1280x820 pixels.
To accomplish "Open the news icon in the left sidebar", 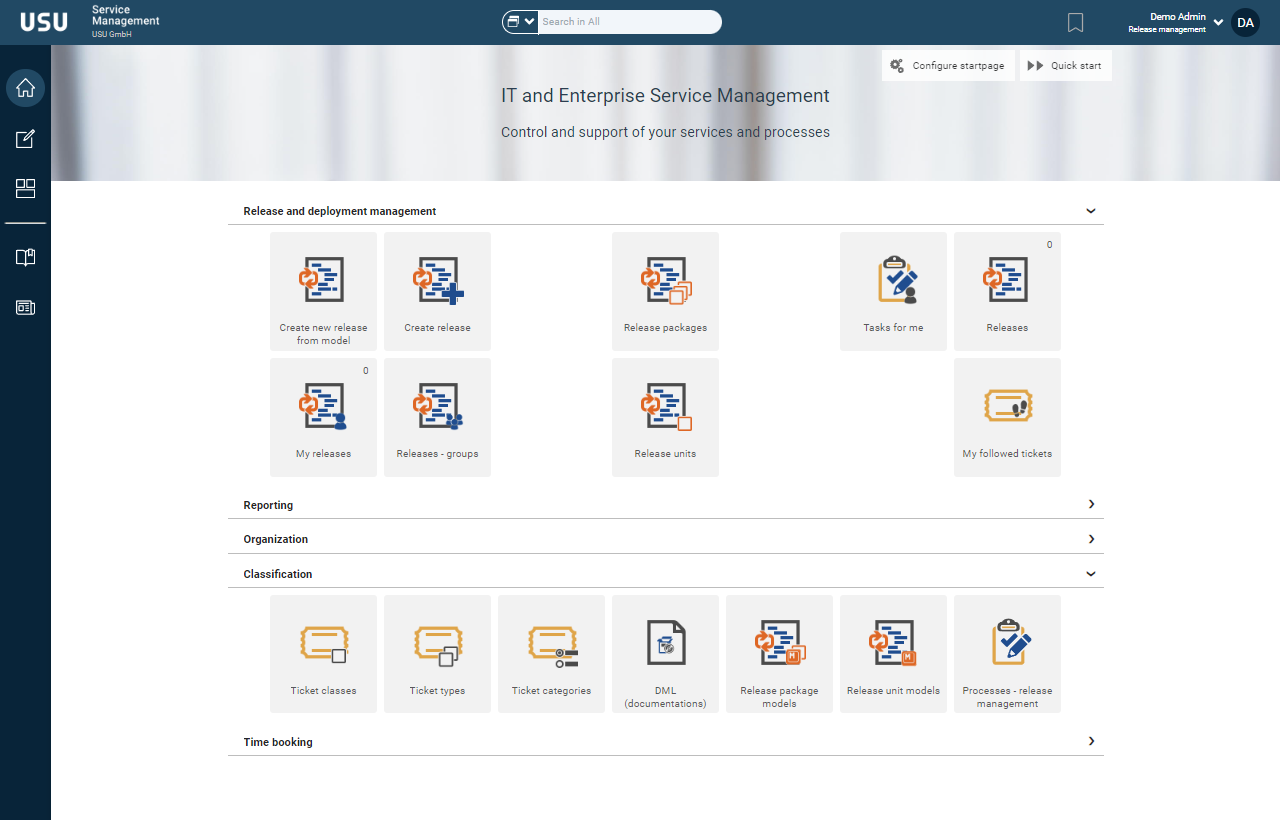I will (x=25, y=308).
